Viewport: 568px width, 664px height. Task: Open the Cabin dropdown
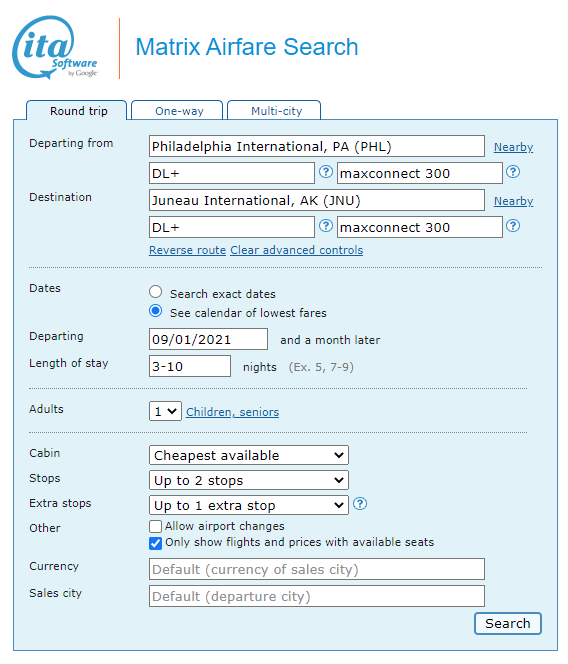[249, 455]
